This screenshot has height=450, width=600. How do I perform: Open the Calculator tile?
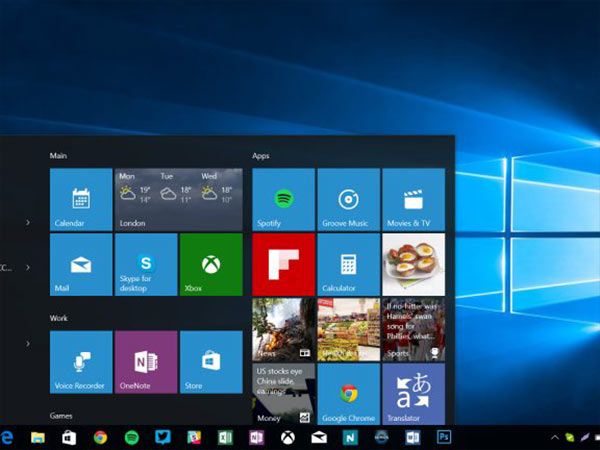point(348,264)
